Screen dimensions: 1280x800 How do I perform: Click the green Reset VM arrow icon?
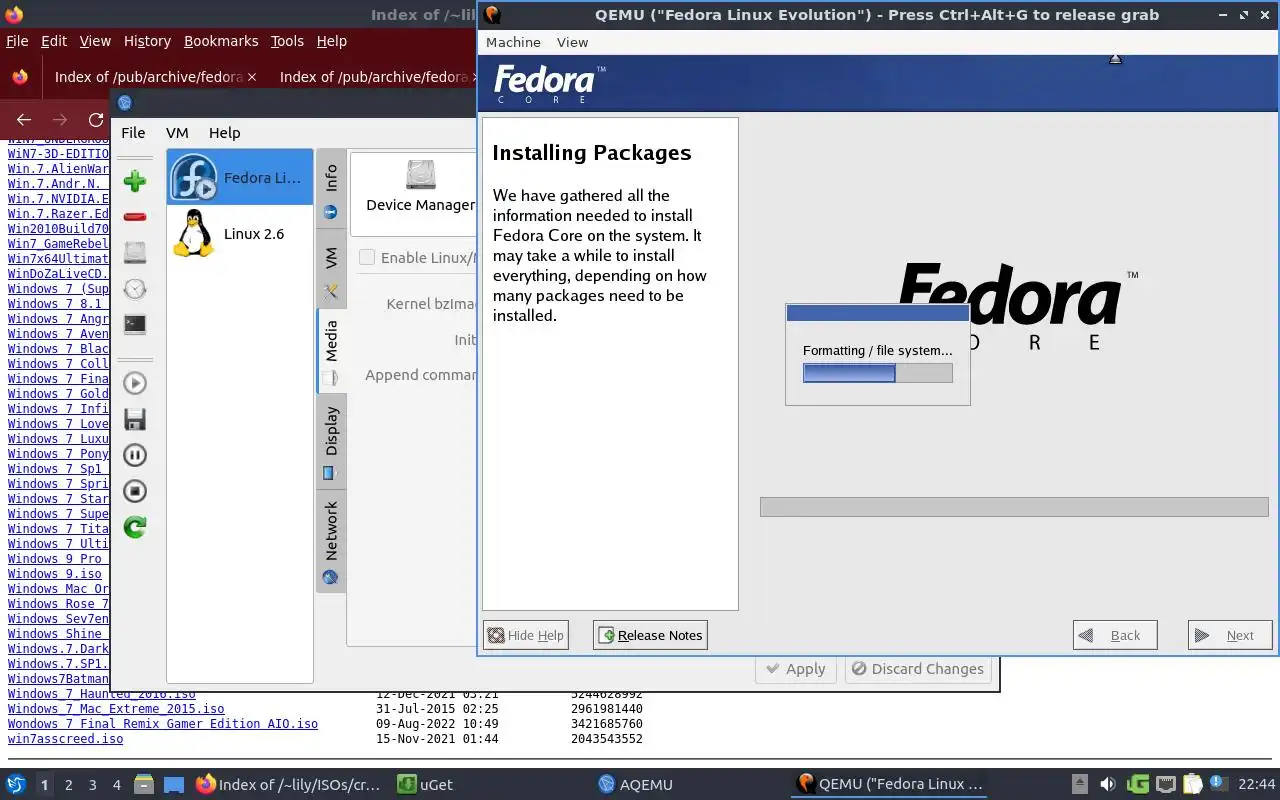(x=135, y=527)
